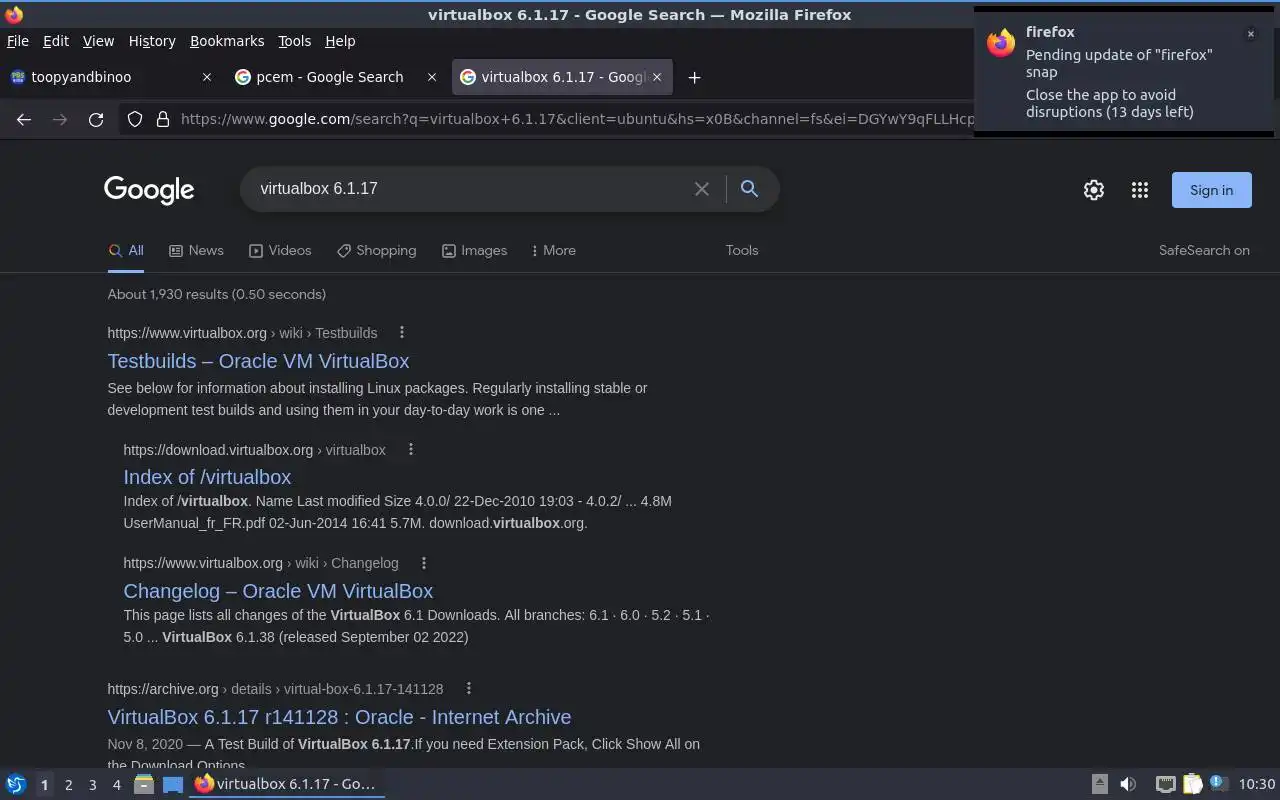The width and height of the screenshot is (1280, 800).
Task: Focus the Google search input field
Action: 470,189
